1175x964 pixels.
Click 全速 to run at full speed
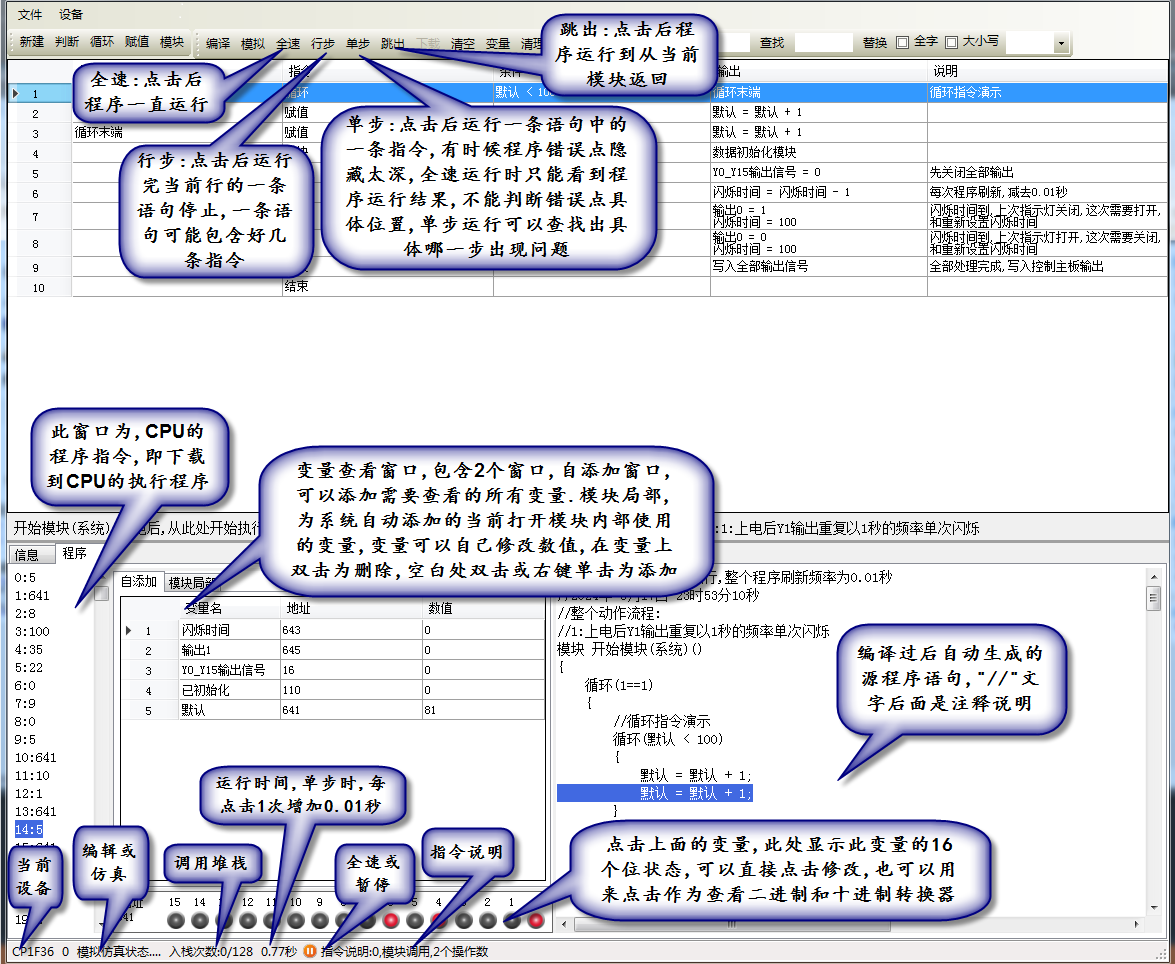coord(288,43)
